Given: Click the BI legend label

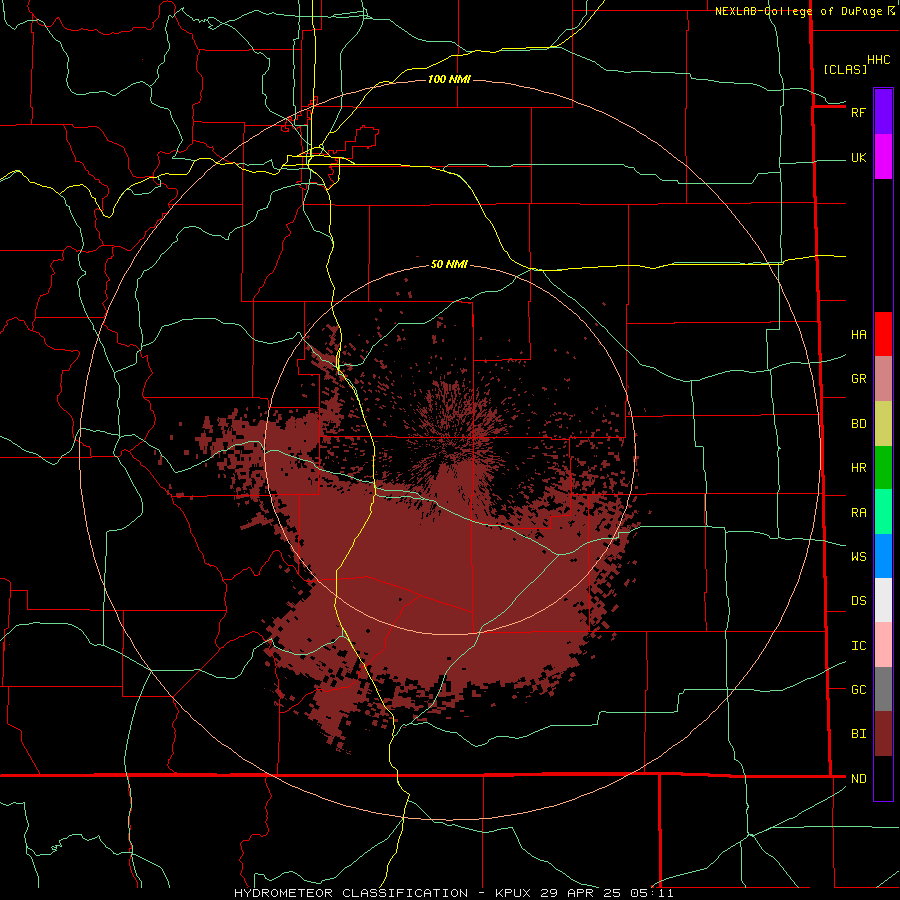Looking at the screenshot, I should point(858,734).
